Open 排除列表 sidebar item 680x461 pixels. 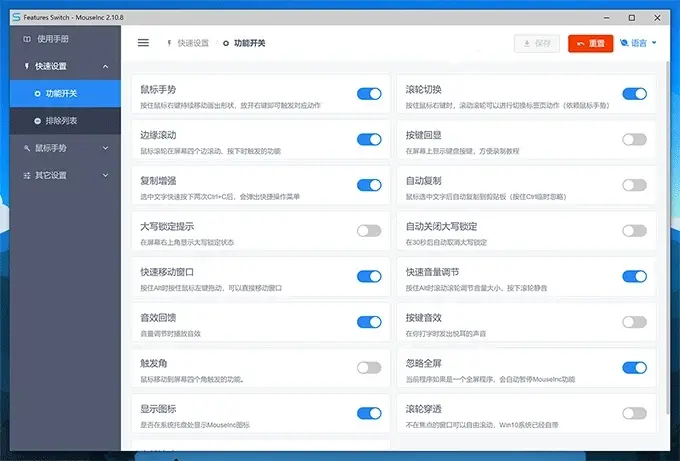point(61,121)
